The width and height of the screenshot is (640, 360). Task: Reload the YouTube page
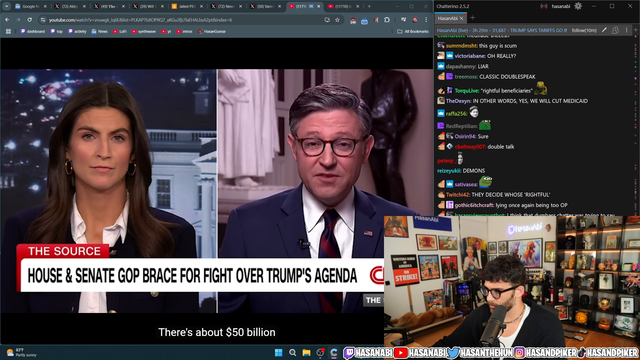(x=29, y=20)
